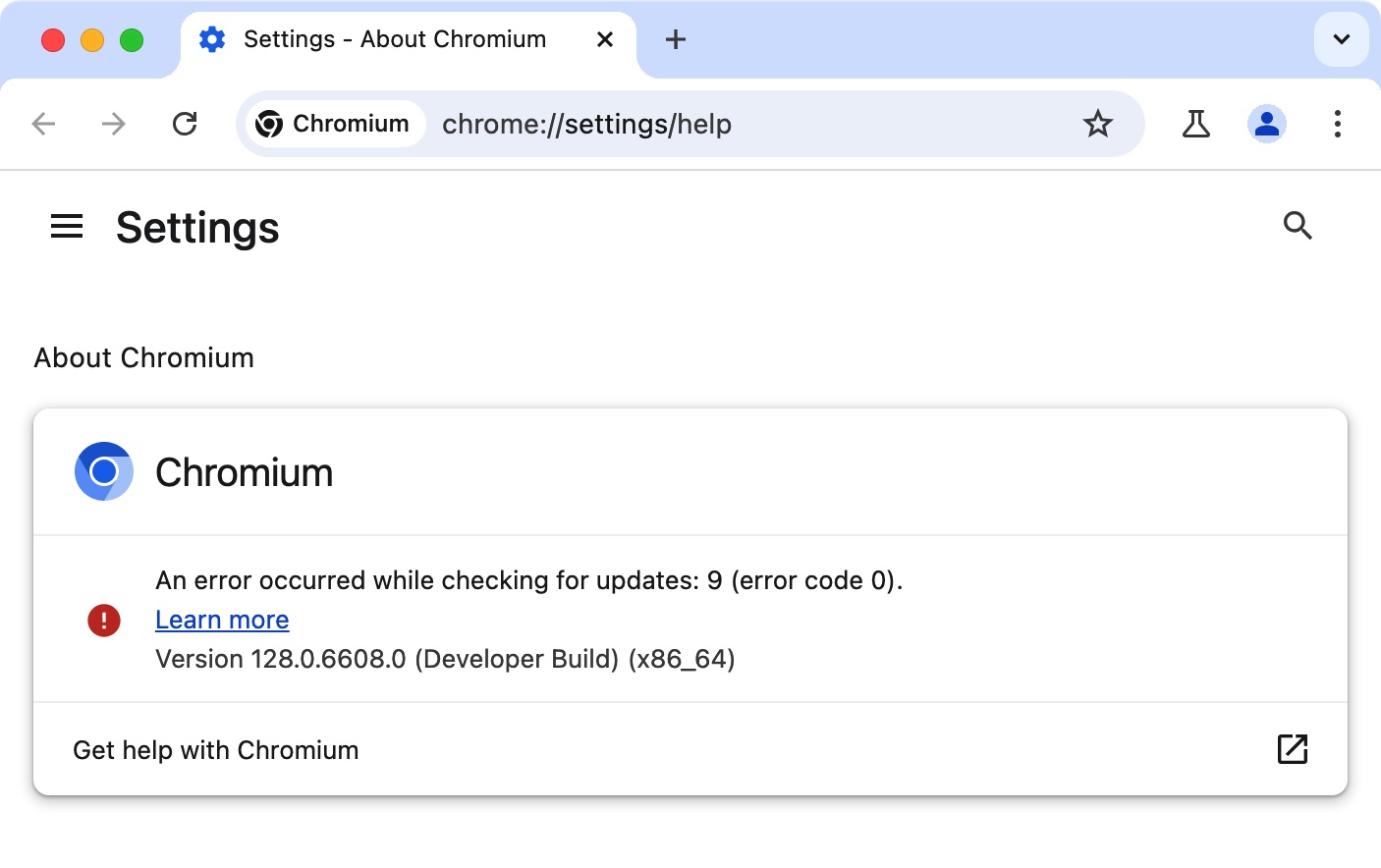Go back to the previous page
The height and width of the screenshot is (868, 1381).
[x=43, y=124]
